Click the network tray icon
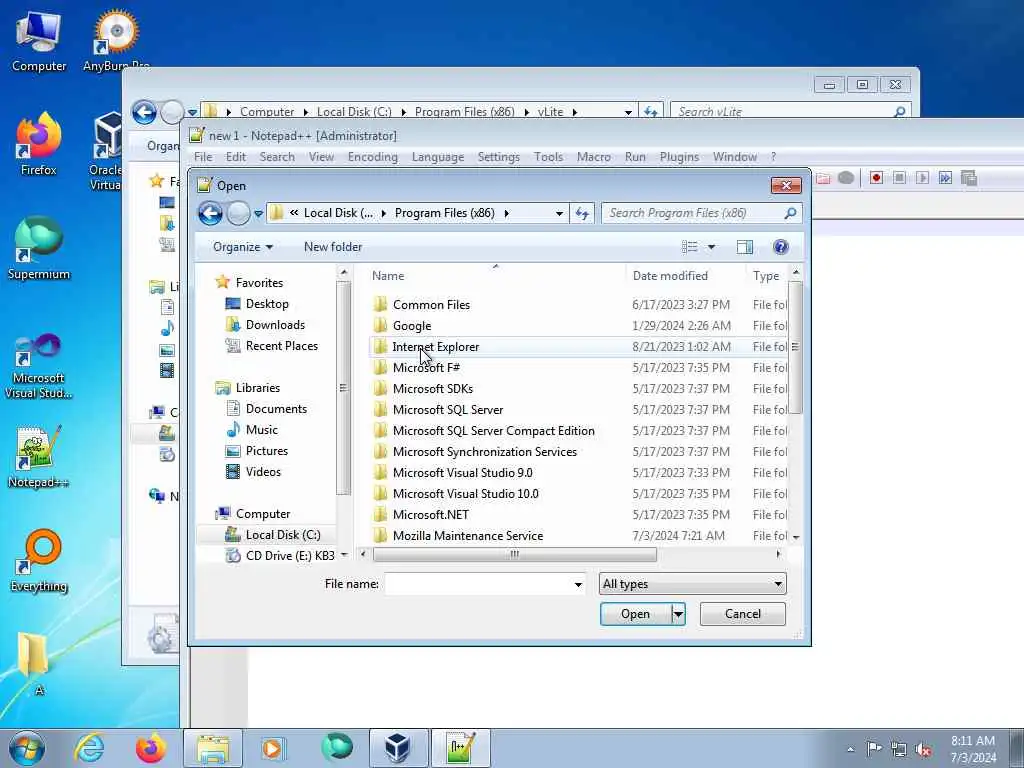1024x768 pixels. (899, 749)
